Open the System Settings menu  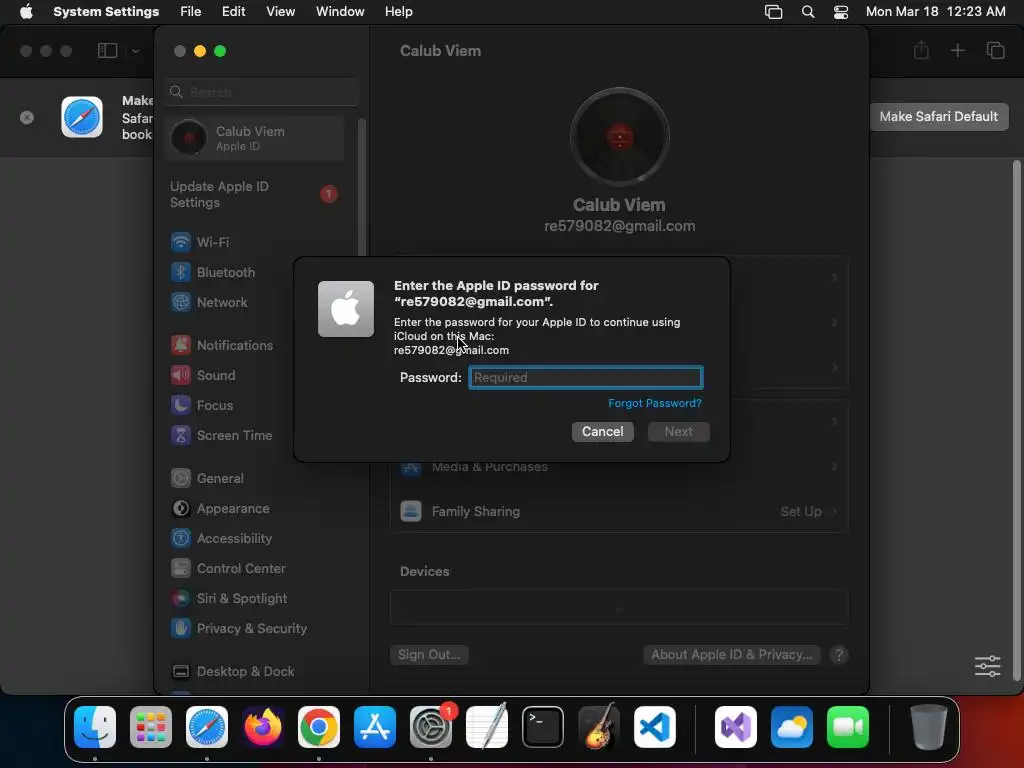tap(106, 11)
